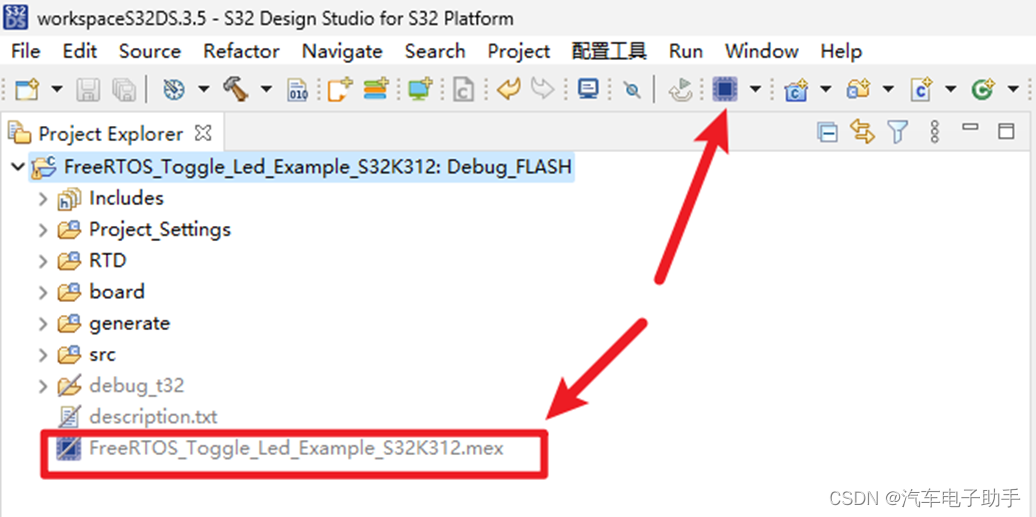Open the Help menu
This screenshot has width=1036, height=517.
click(x=841, y=51)
